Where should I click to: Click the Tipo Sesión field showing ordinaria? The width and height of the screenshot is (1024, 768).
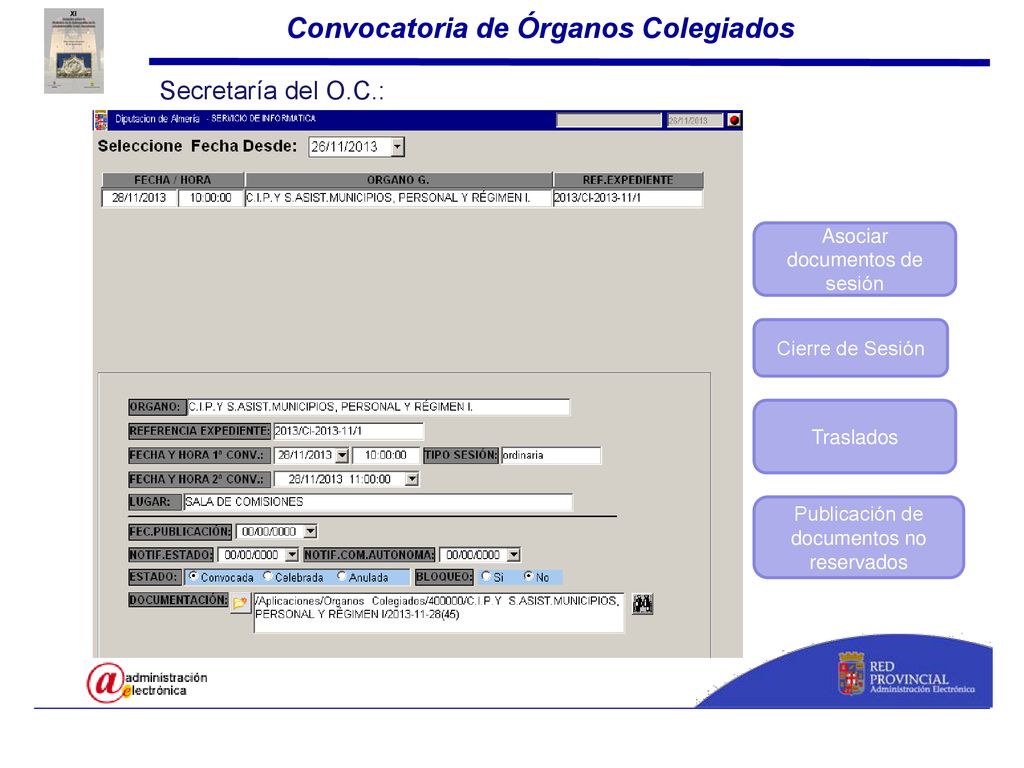[x=551, y=455]
